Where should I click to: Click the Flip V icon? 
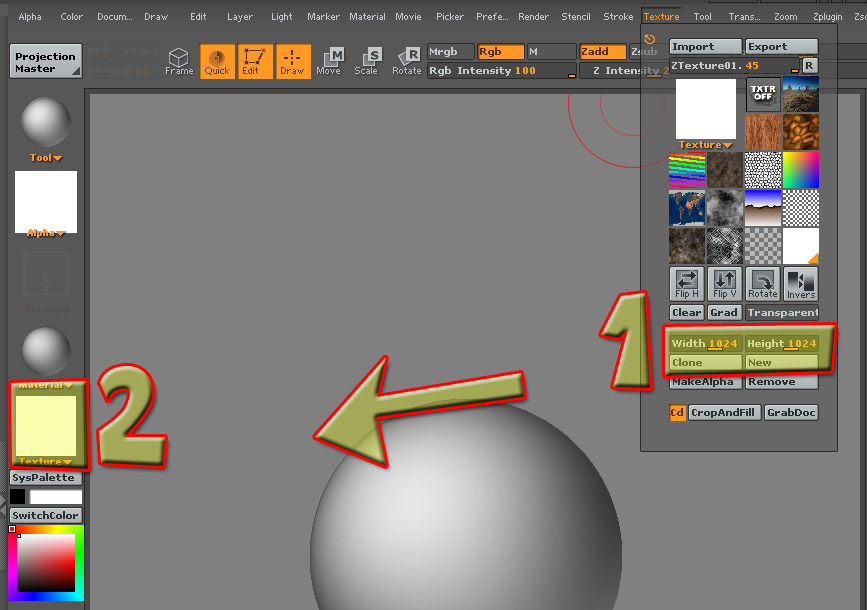pos(725,284)
